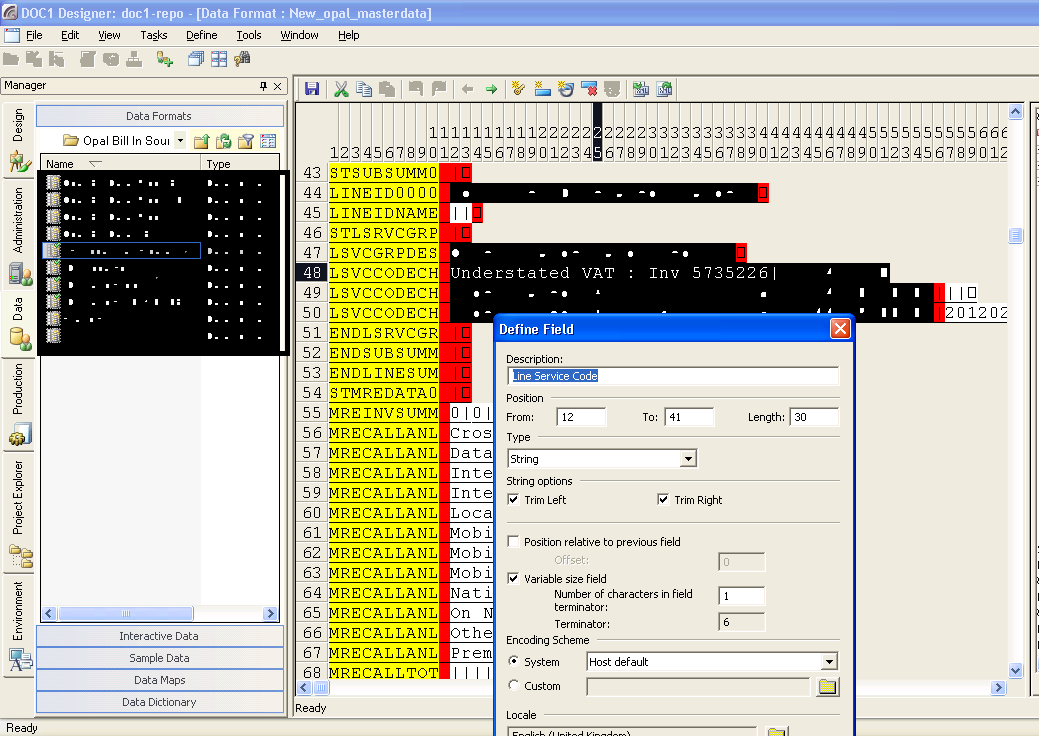Open the Define menu
The width and height of the screenshot is (1039, 736).
click(x=201, y=35)
